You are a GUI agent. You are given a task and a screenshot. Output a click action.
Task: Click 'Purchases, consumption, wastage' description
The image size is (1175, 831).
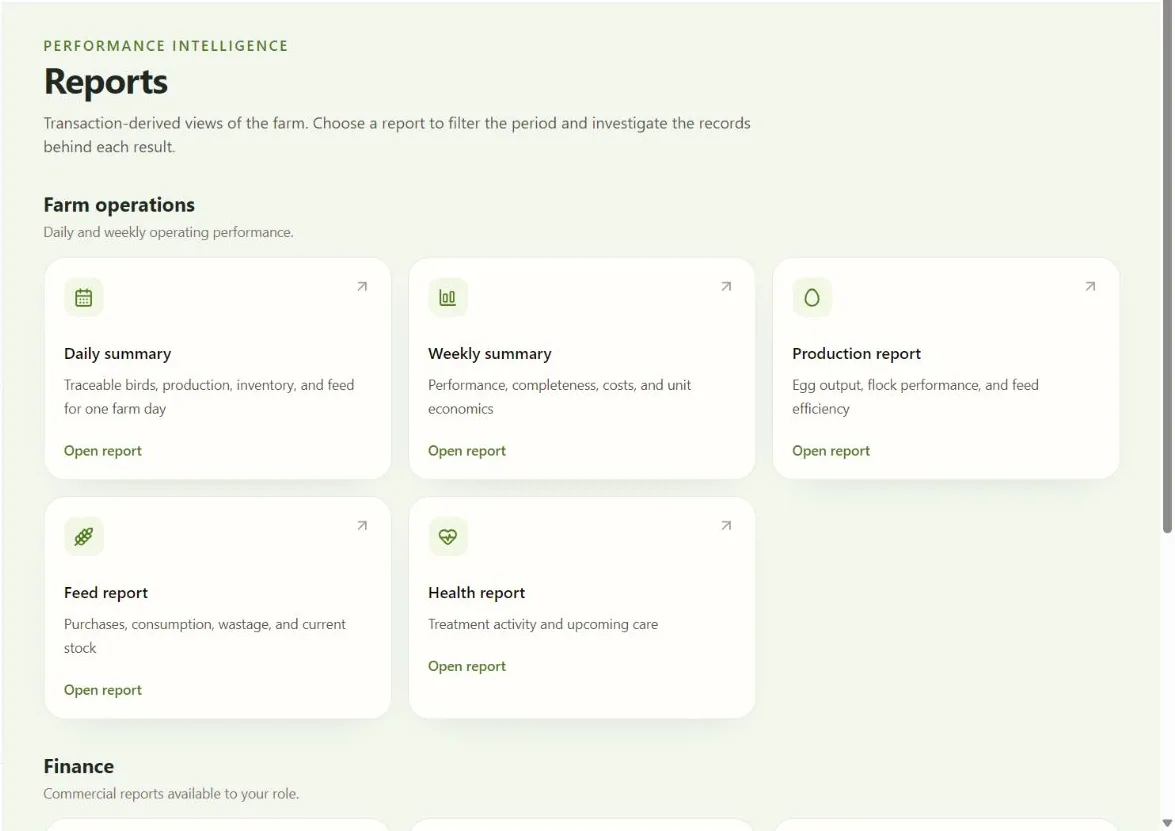205,635
